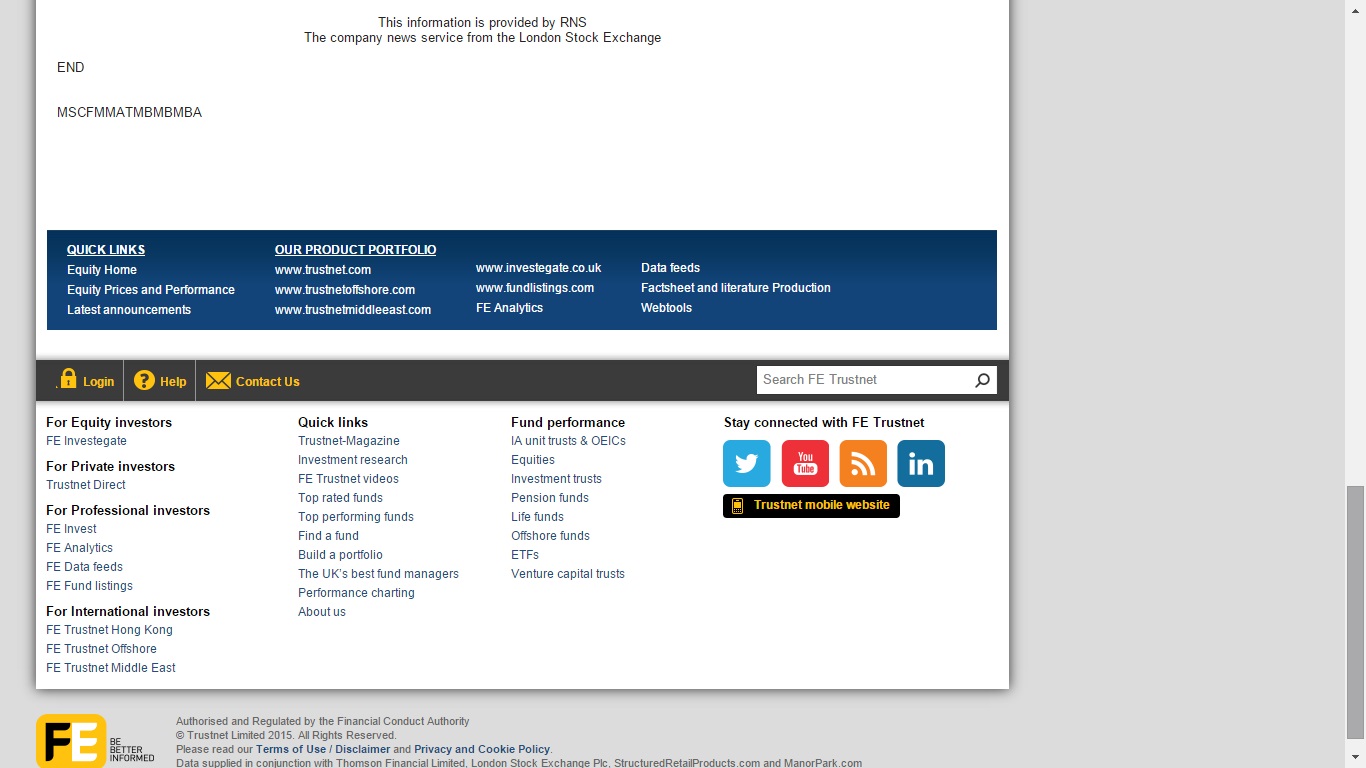
Task: Click scrollbar up arrow
Action: coord(1355,9)
